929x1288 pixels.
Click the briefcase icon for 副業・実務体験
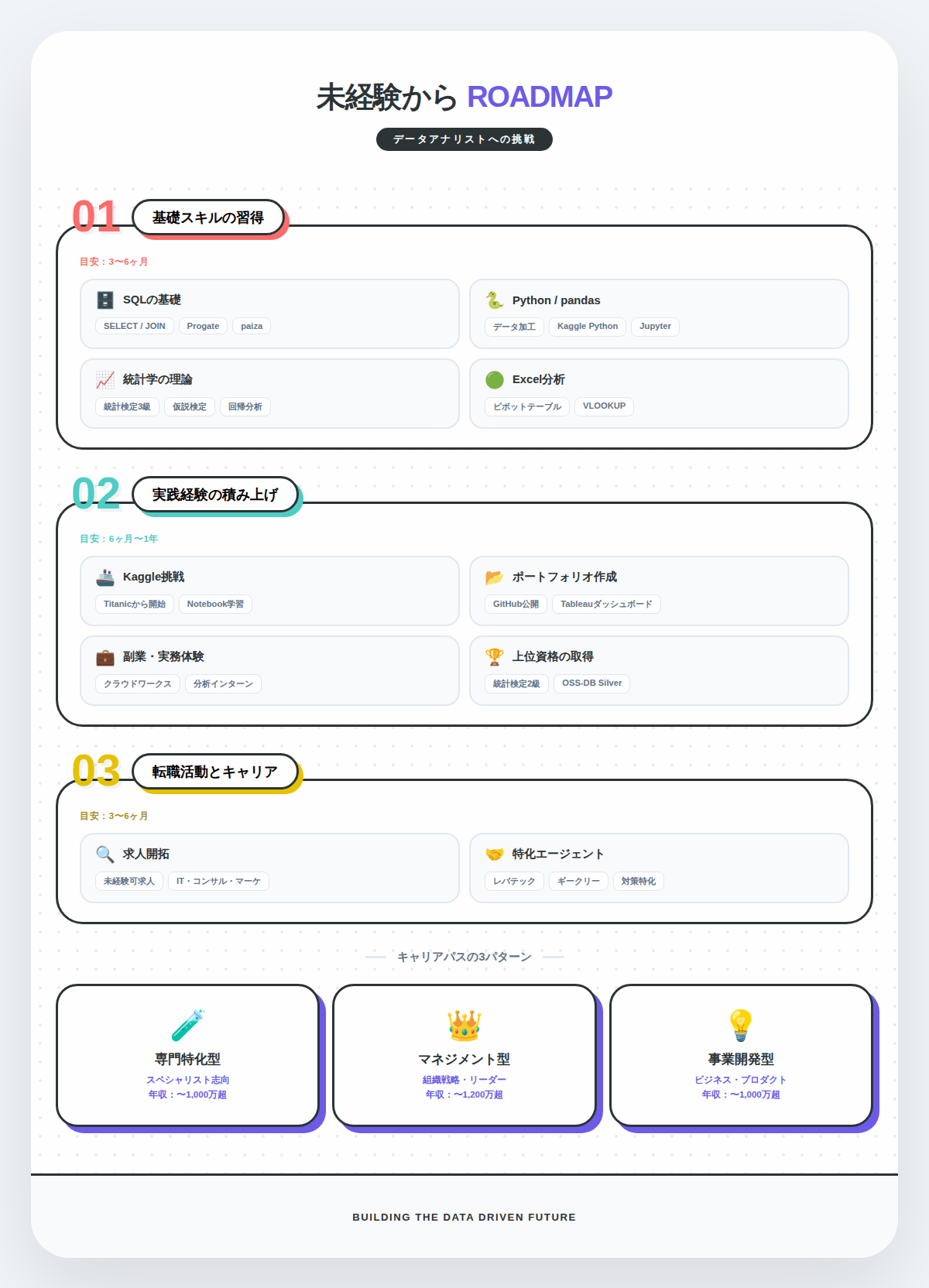tap(105, 657)
